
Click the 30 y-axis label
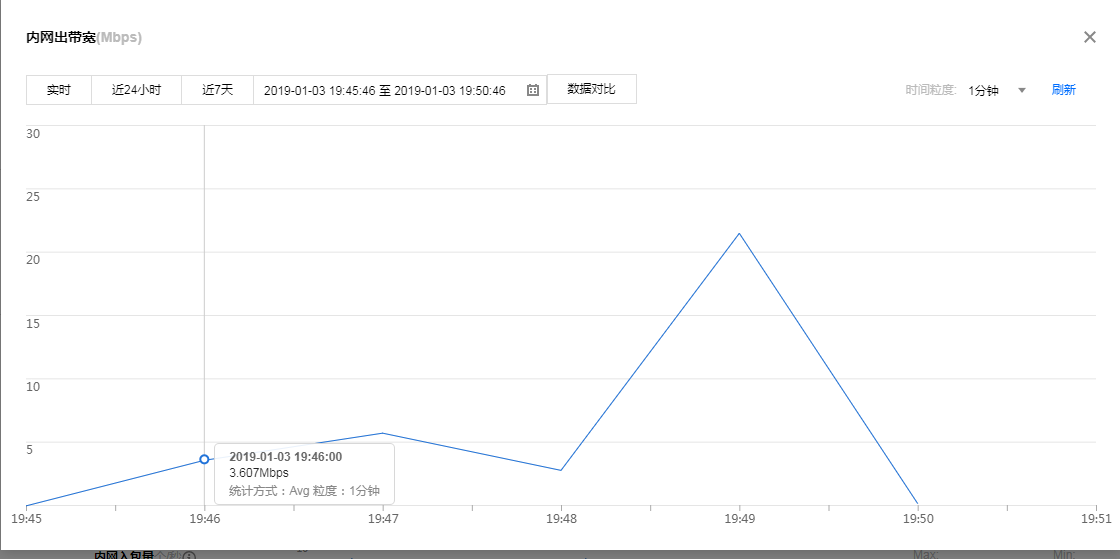coord(32,134)
